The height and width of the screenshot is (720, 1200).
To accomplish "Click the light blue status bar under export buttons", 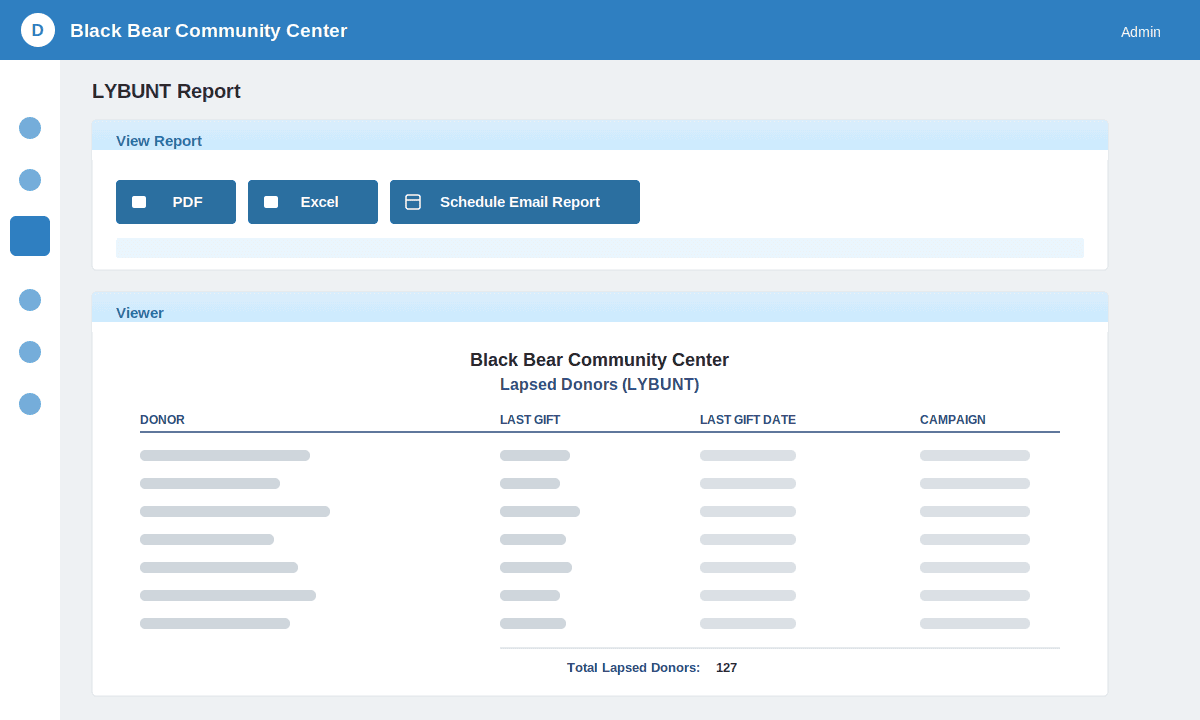I will click(x=600, y=248).
